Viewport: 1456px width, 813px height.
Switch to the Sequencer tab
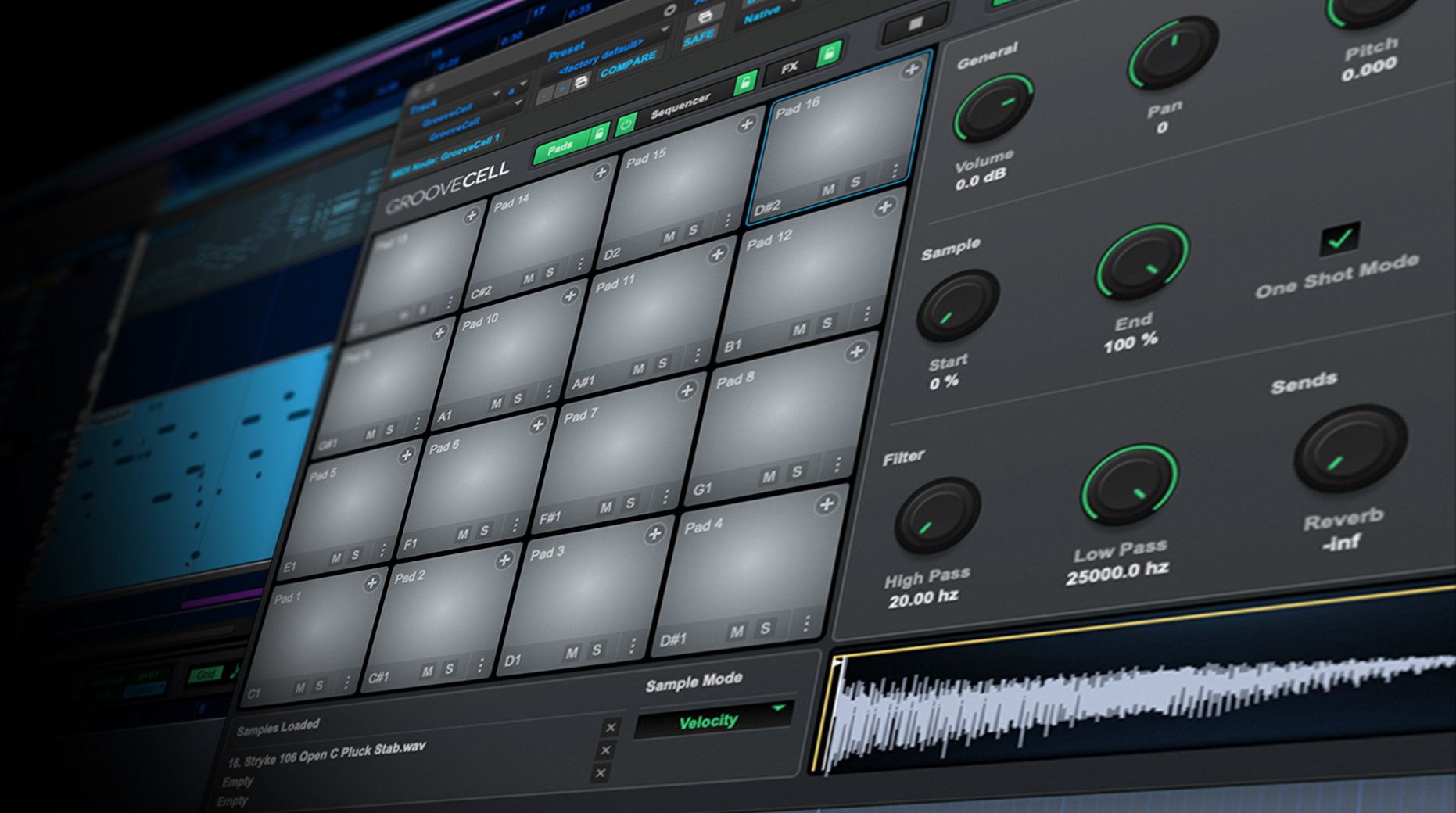pos(681,106)
